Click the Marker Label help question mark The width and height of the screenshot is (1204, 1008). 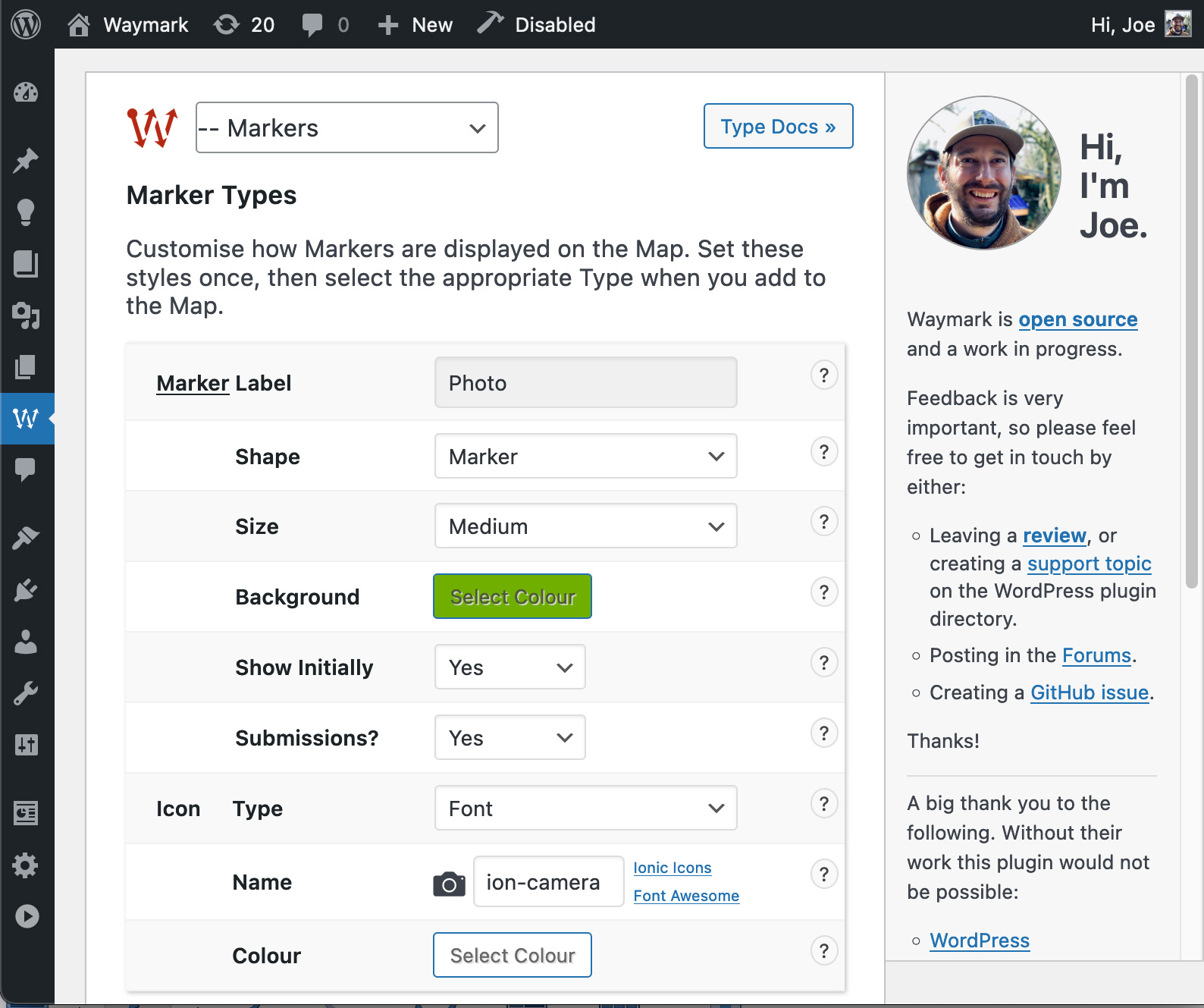tap(824, 375)
